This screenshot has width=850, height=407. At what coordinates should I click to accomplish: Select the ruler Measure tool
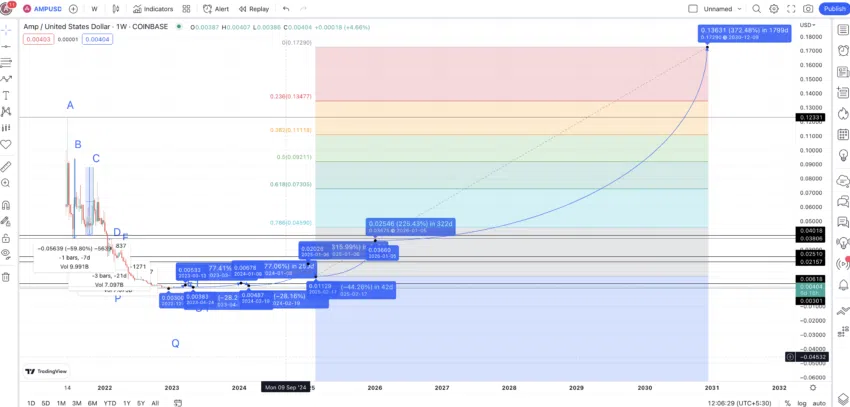coord(6,166)
